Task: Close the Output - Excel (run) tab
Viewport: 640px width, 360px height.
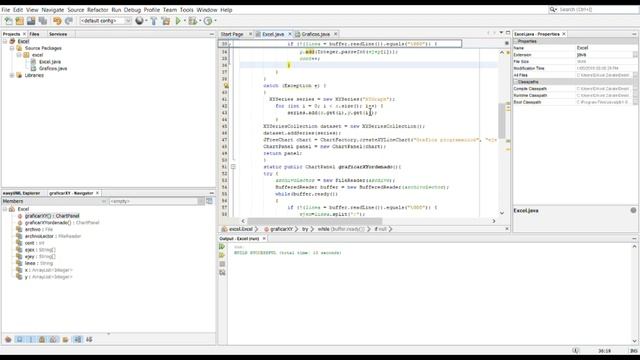Action: pos(264,239)
